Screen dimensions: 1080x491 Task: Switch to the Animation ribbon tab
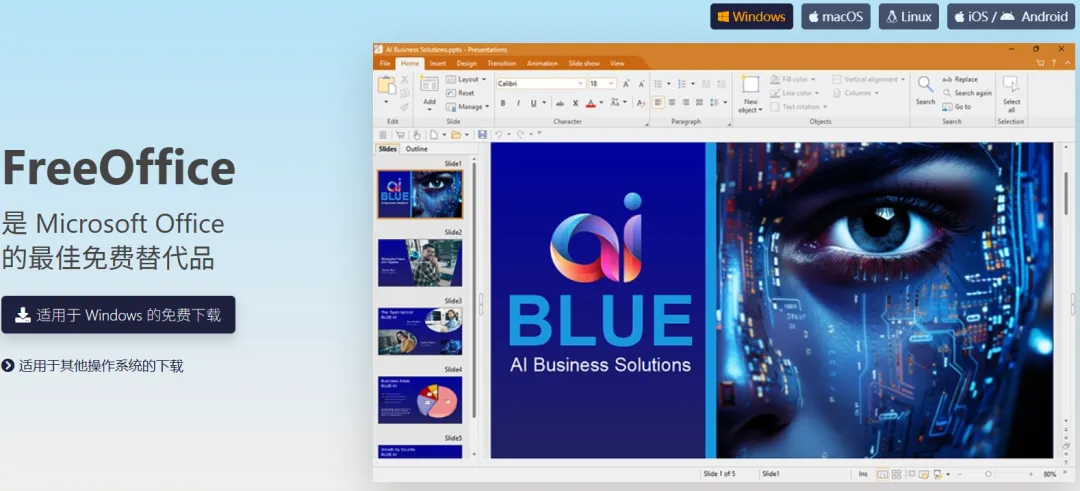pos(542,63)
